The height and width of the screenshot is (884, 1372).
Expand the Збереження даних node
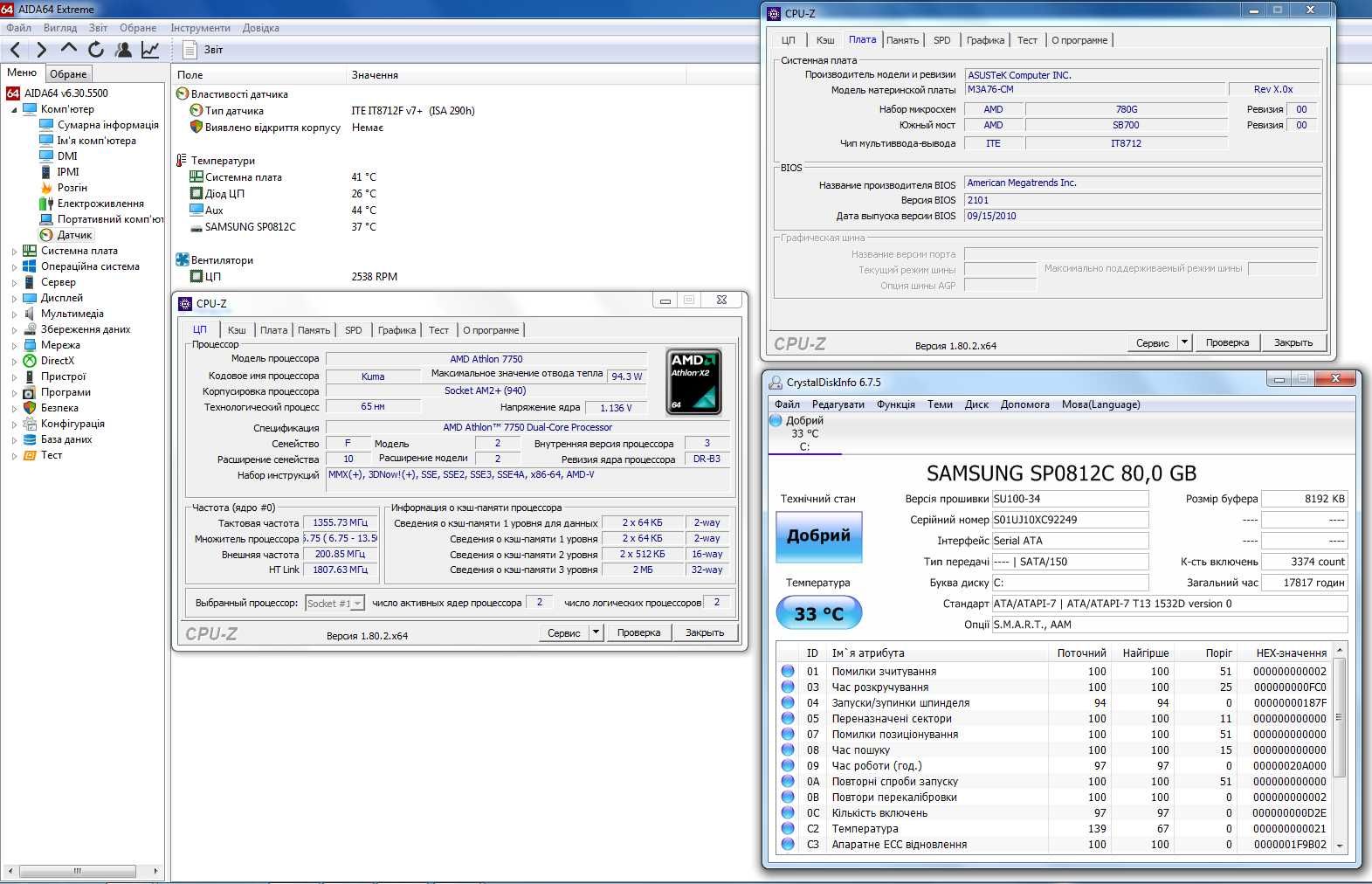(14, 329)
